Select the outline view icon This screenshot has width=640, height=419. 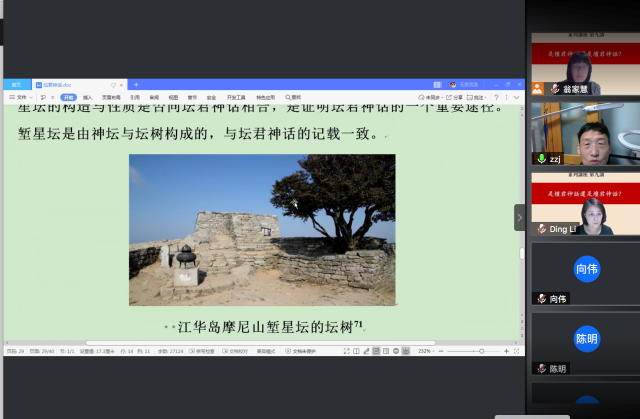click(386, 351)
